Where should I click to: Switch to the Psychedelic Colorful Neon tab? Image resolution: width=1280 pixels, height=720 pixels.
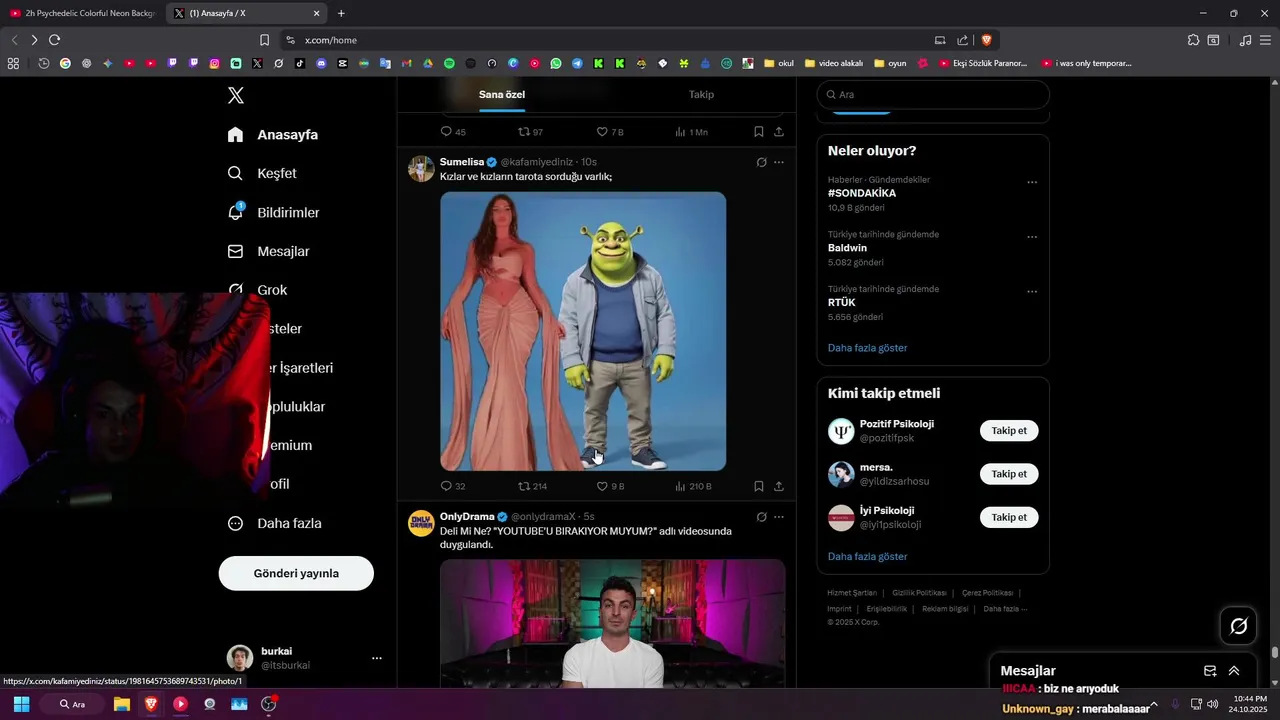pos(82,13)
